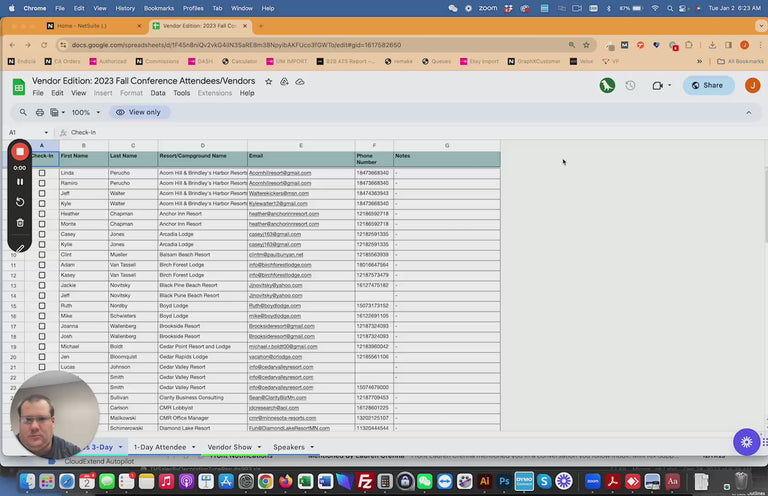Zoom page via address bar magnifier icon
Image resolution: width=768 pixels, height=496 pixels.
pos(572,45)
